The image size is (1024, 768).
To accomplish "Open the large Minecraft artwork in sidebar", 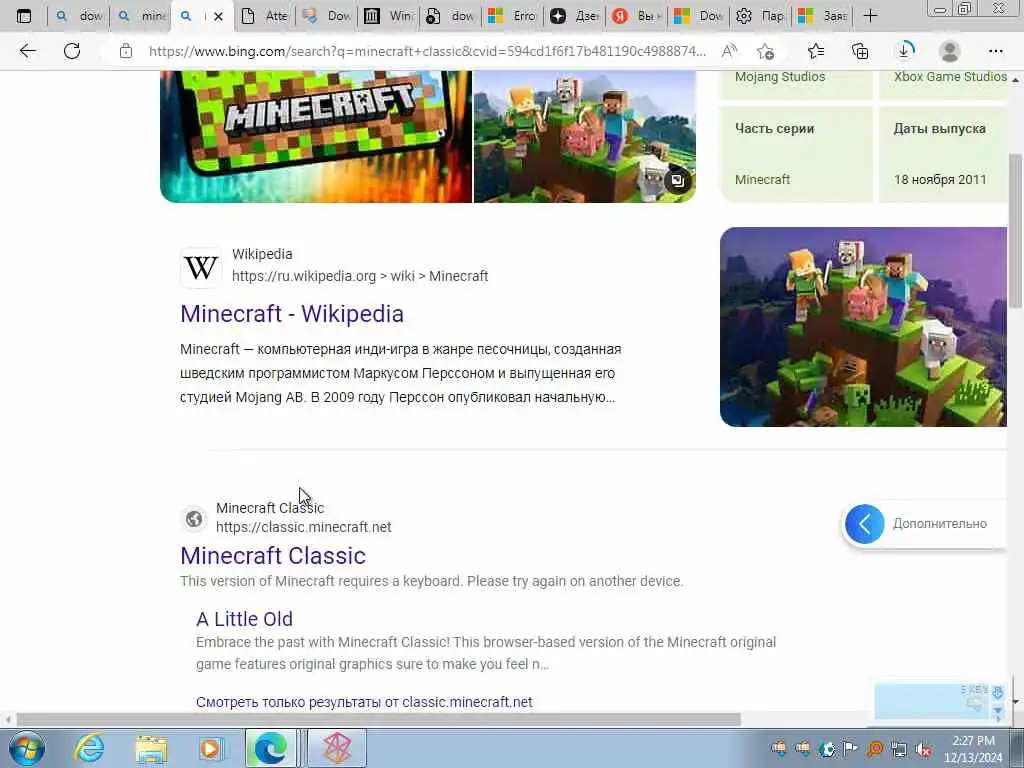I will [863, 327].
